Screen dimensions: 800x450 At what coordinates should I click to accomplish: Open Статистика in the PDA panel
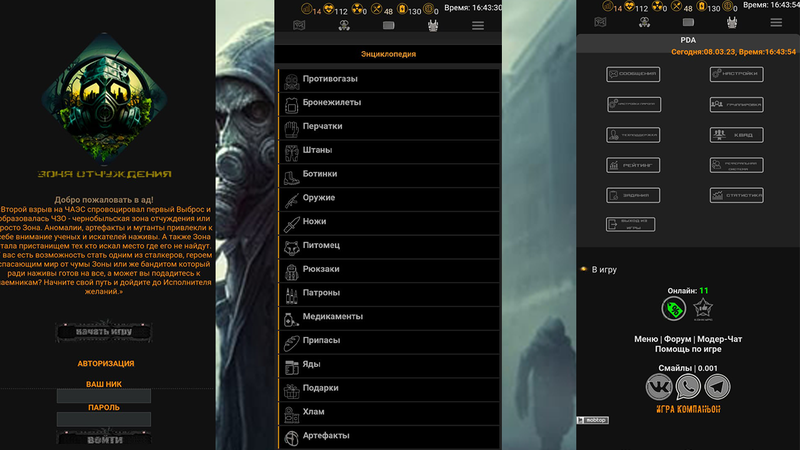[736, 195]
